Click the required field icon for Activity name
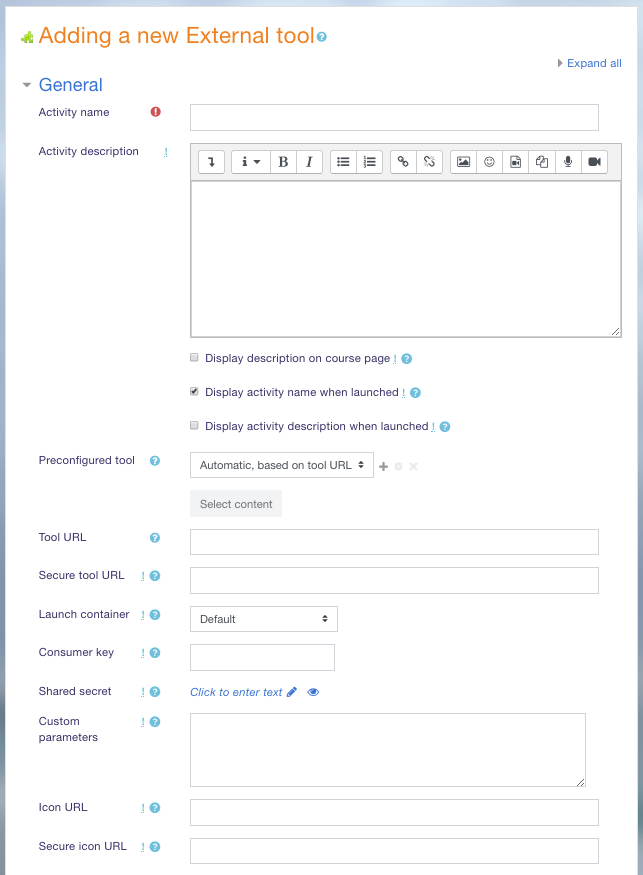 click(x=155, y=112)
